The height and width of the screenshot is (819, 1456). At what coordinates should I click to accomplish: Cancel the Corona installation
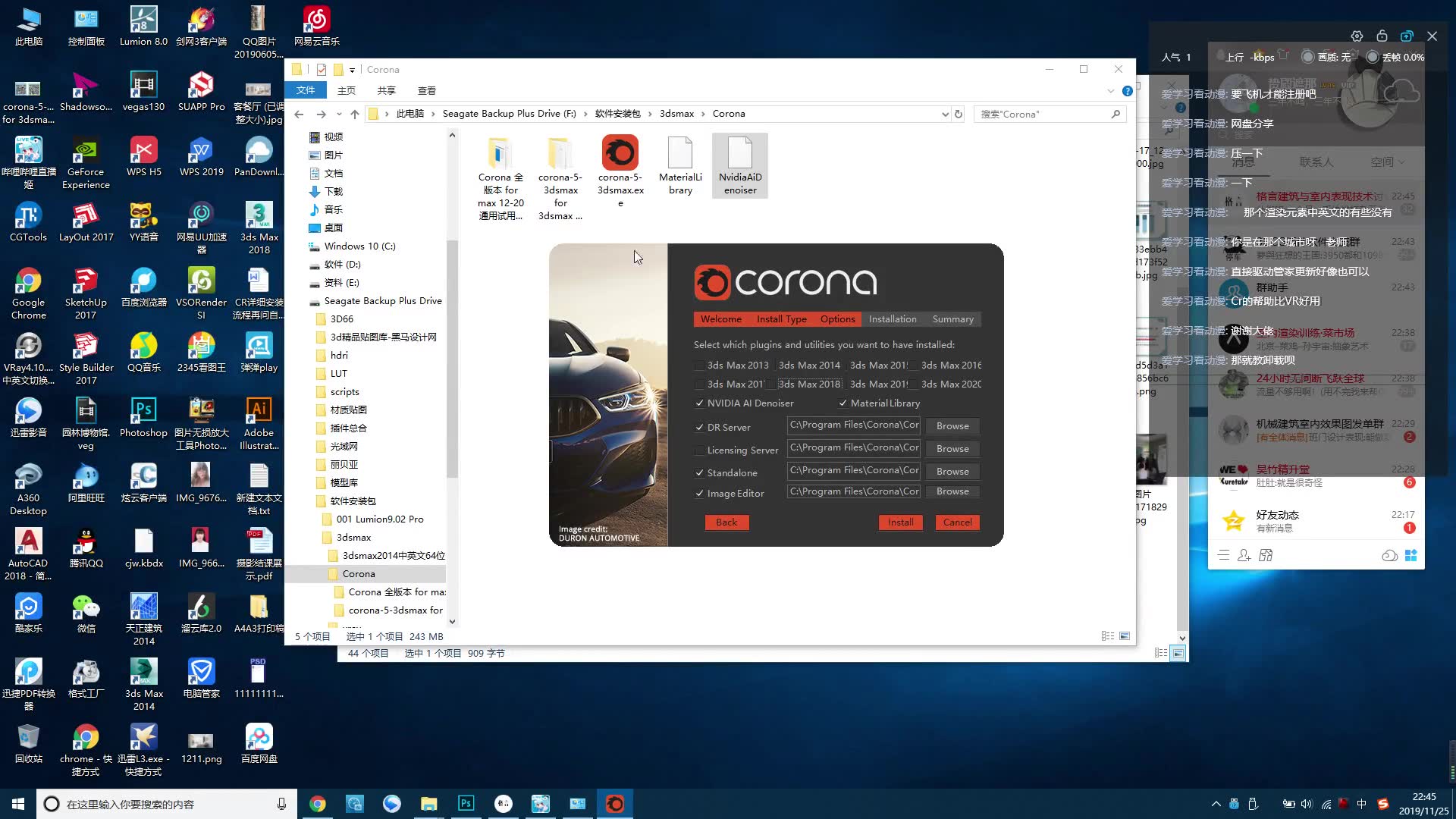click(958, 522)
